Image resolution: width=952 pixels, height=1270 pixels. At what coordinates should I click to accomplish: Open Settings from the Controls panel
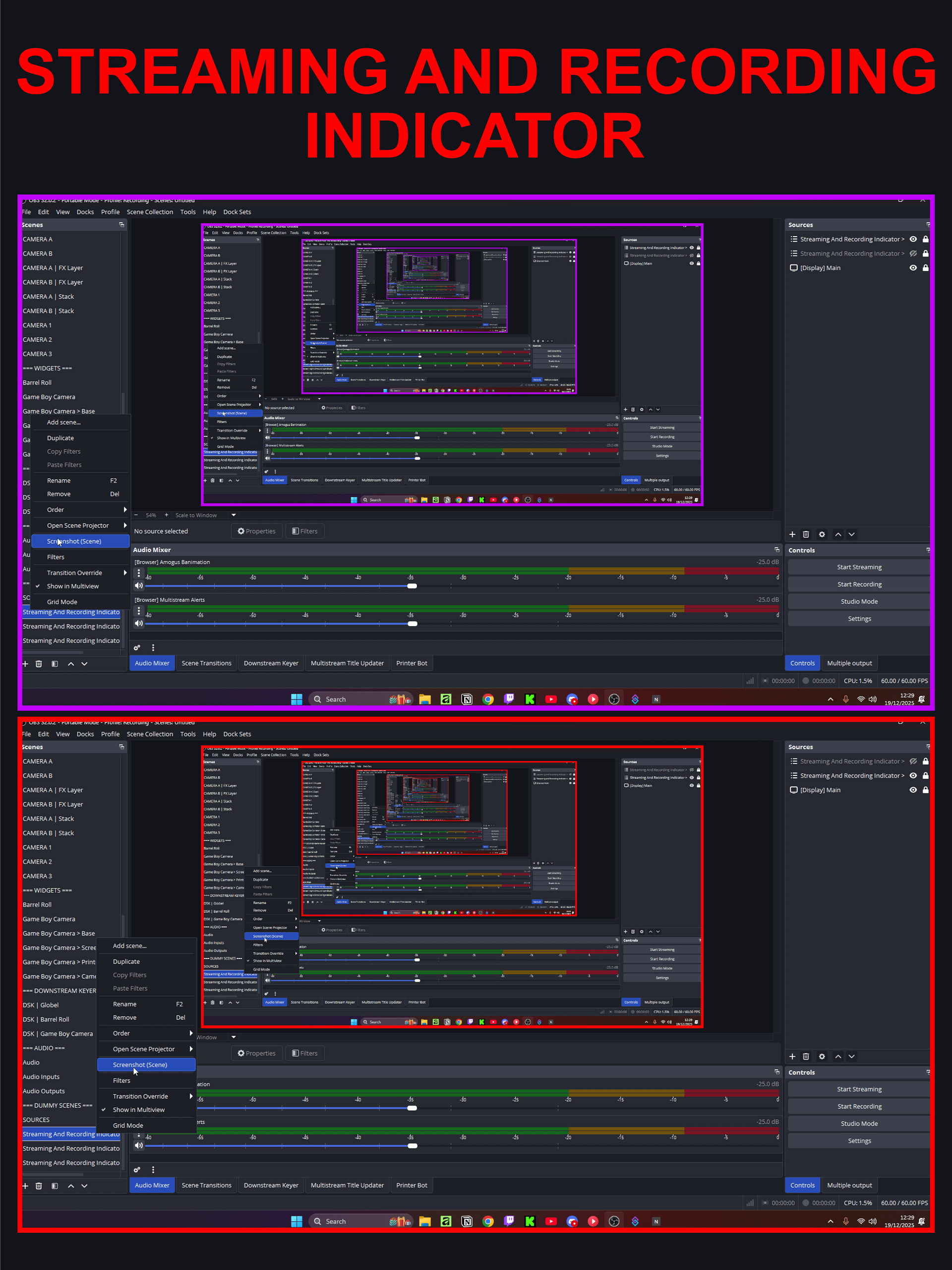[859, 618]
